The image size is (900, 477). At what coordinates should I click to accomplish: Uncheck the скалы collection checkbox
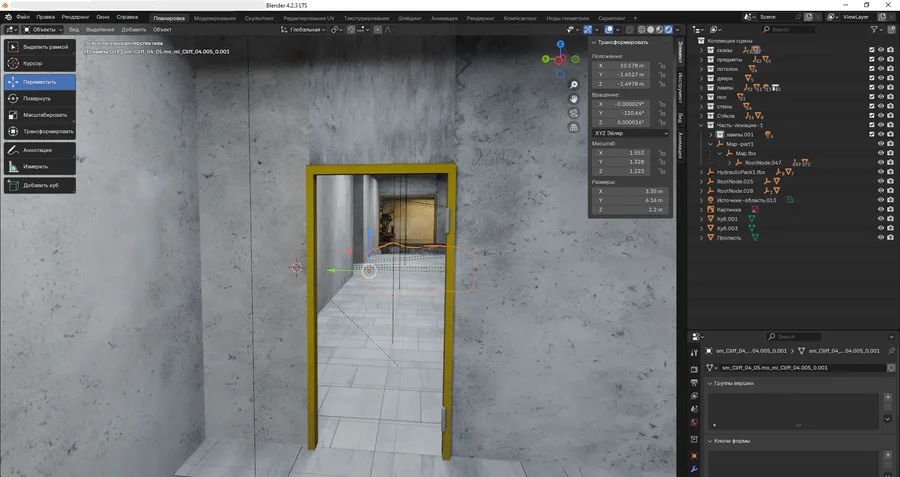pyautogui.click(x=872, y=50)
